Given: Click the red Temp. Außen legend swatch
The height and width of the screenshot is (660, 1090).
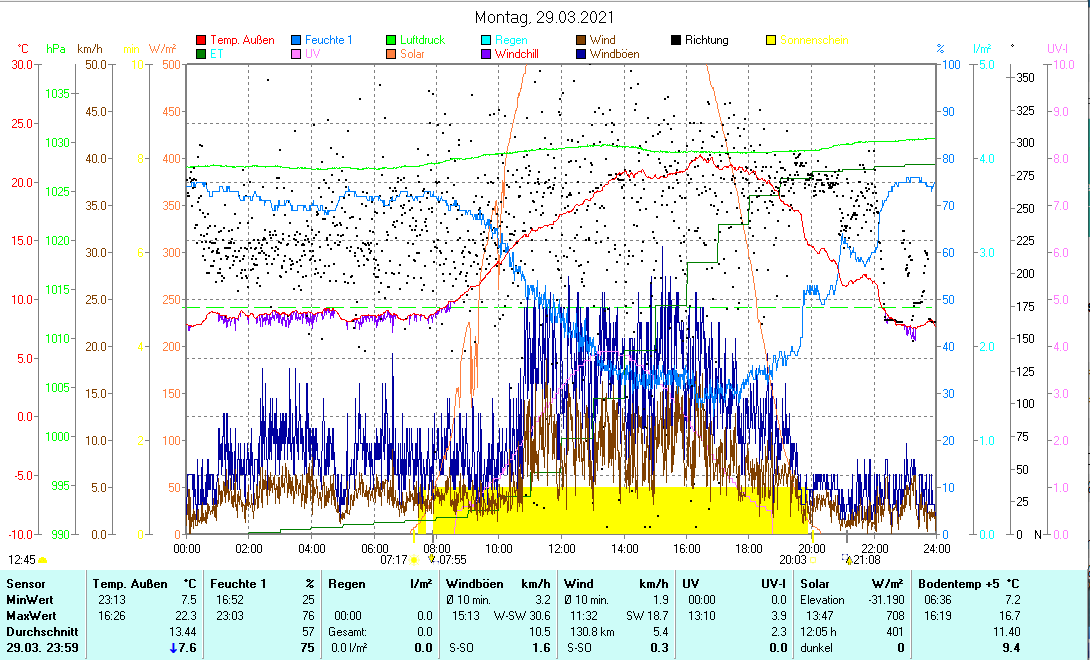Looking at the screenshot, I should [201, 41].
